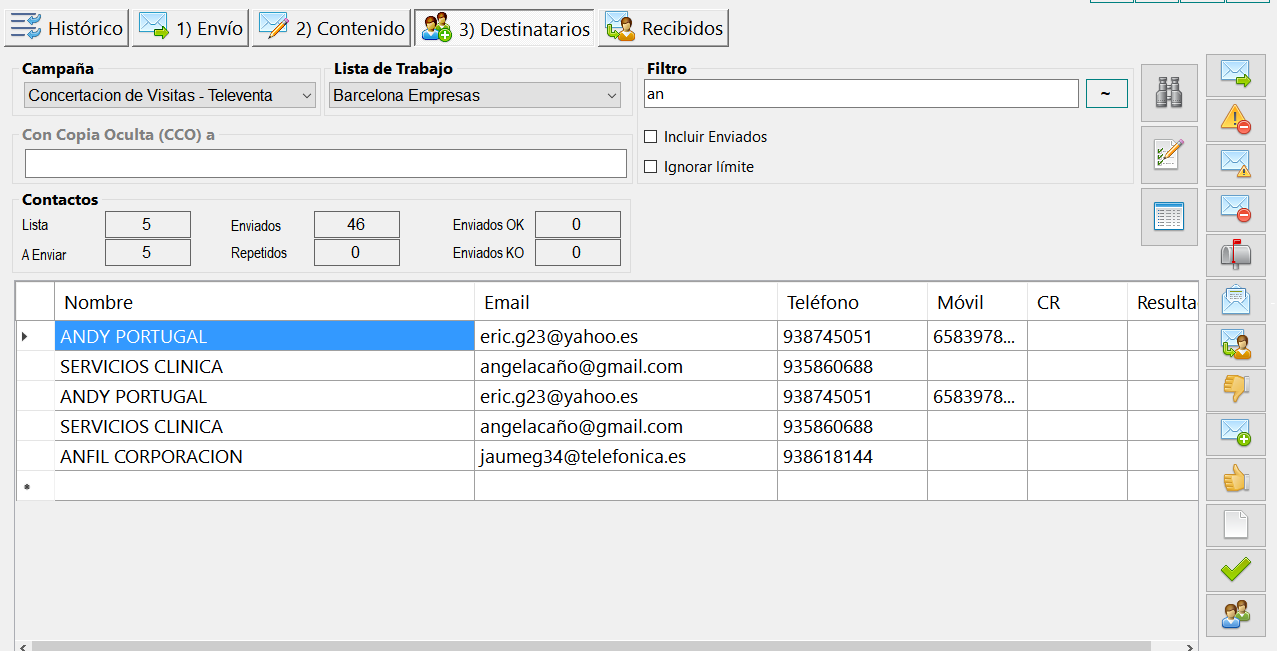1277x651 pixels.
Task: Open the Recibidos tab
Action: point(664,29)
